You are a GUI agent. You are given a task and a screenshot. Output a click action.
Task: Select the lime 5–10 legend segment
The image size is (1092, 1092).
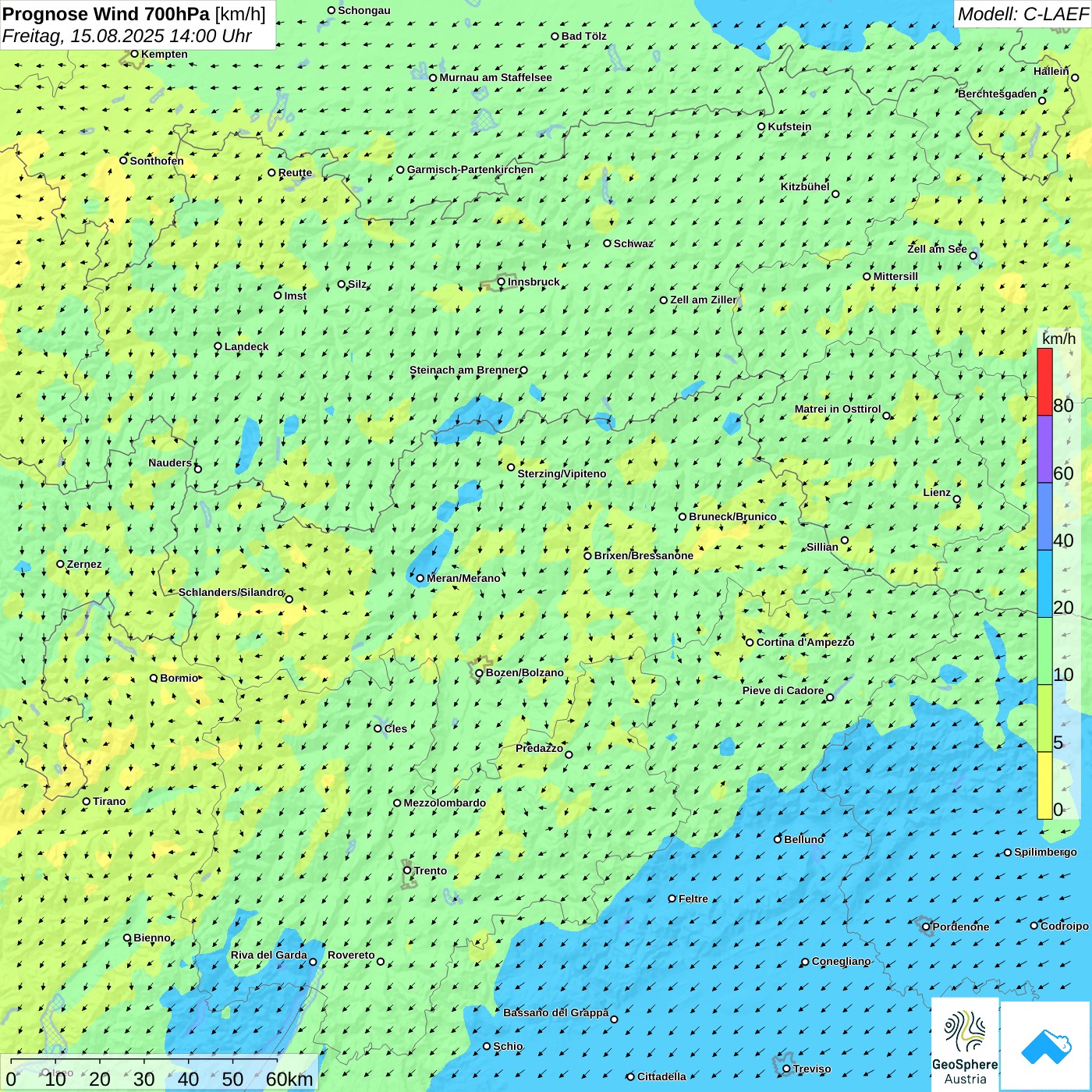pyautogui.click(x=1044, y=718)
